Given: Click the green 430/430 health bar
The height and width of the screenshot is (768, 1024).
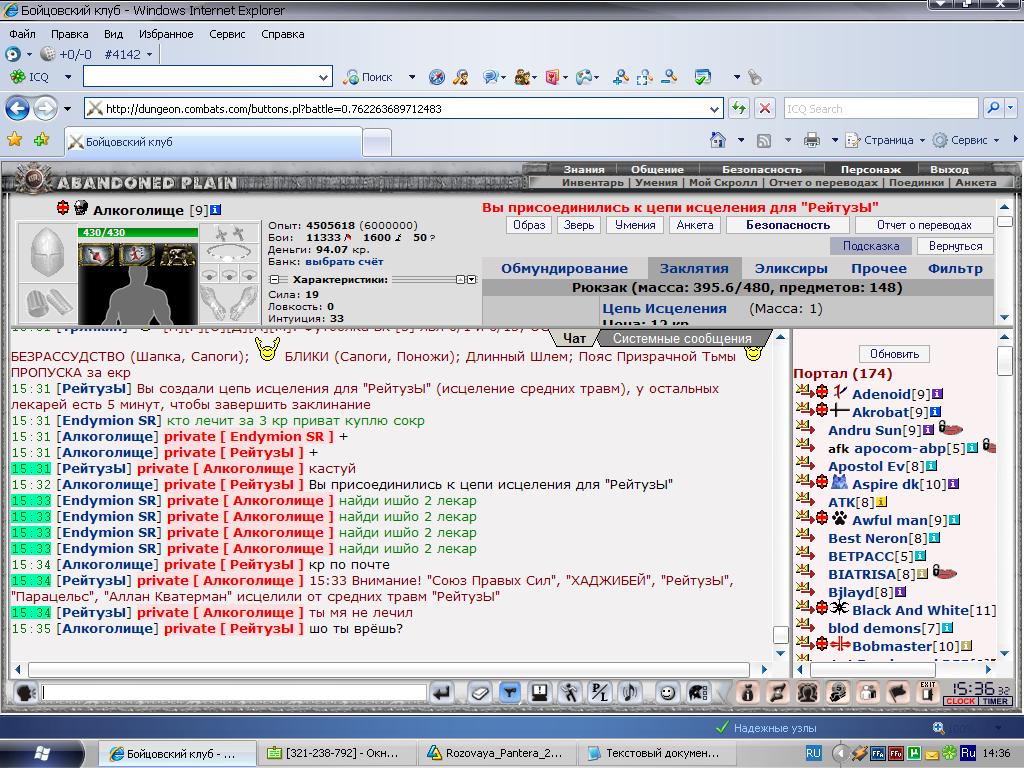Looking at the screenshot, I should [x=138, y=232].
